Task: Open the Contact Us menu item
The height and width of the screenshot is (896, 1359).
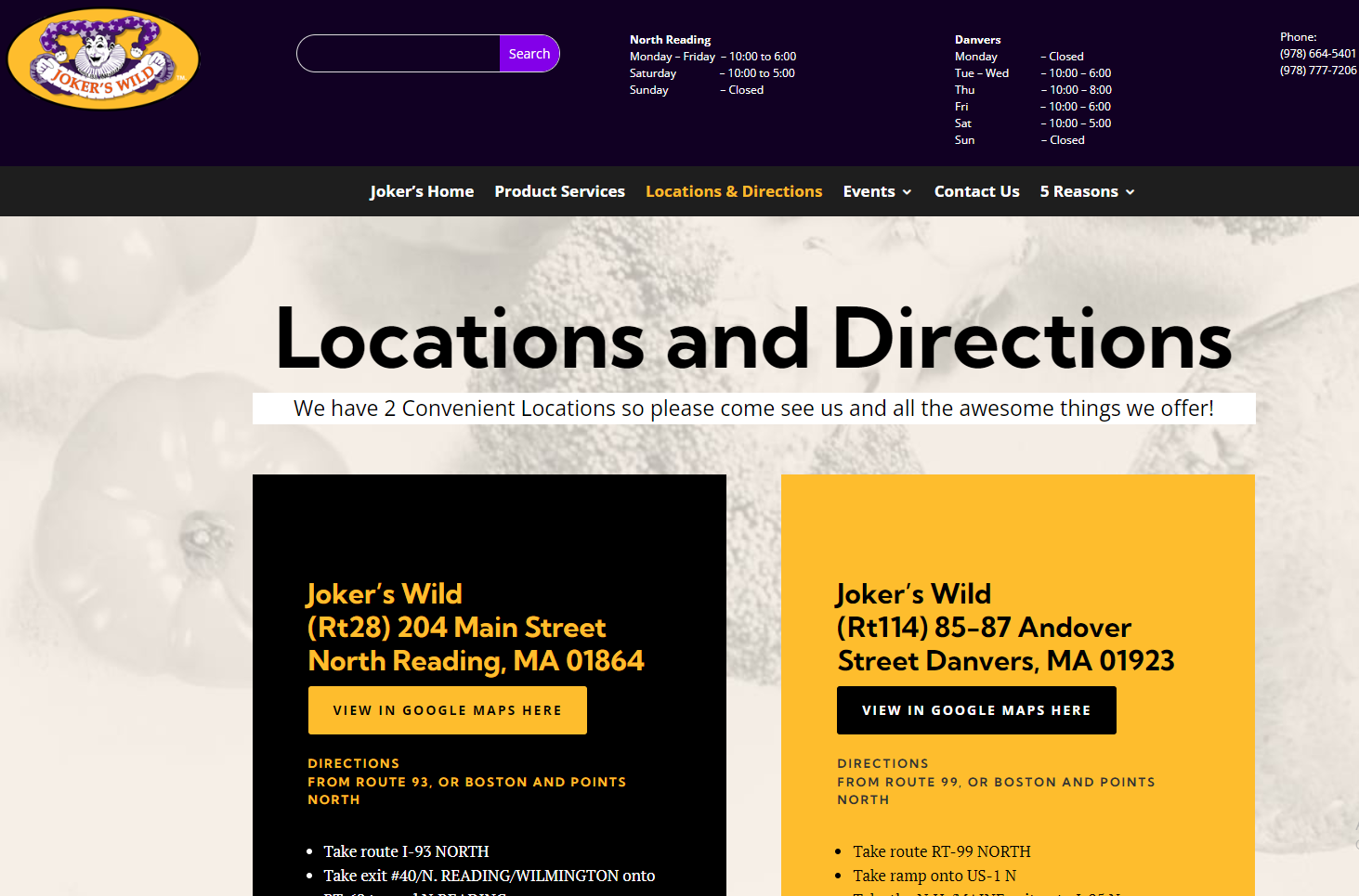Action: click(x=976, y=191)
